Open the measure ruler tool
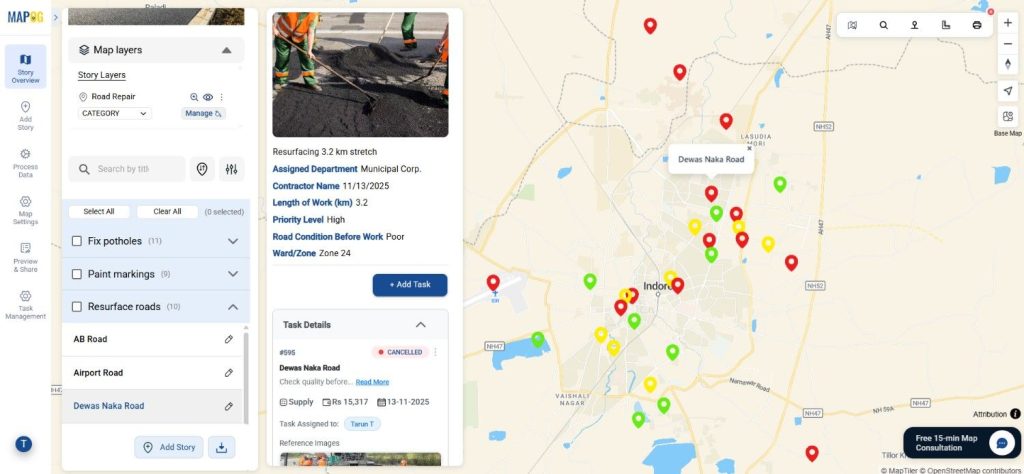The image size is (1024, 474). pos(946,25)
